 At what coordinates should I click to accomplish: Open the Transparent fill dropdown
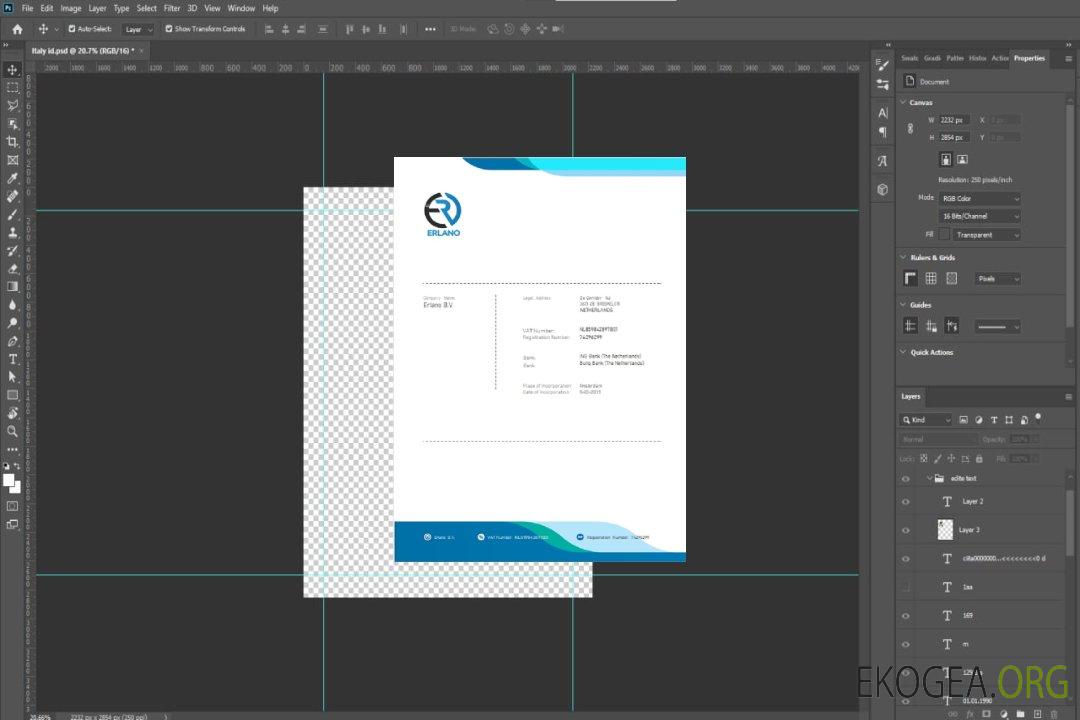(987, 235)
